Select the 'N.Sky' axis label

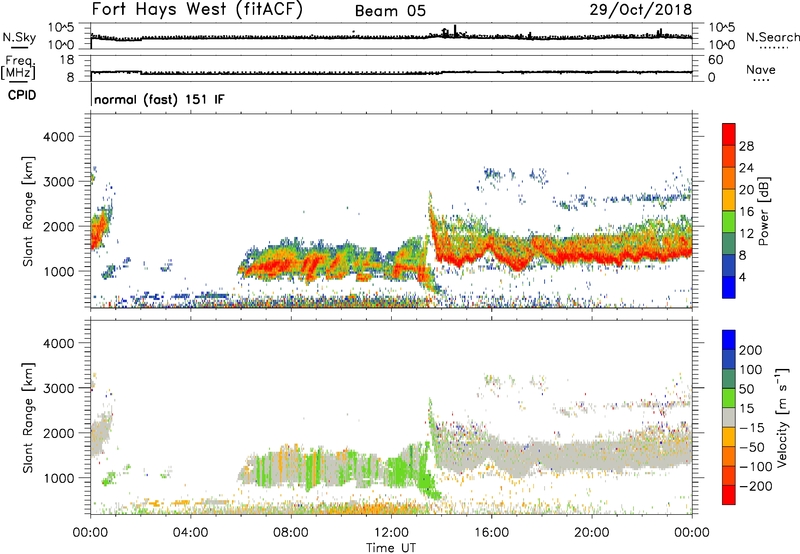coord(19,37)
